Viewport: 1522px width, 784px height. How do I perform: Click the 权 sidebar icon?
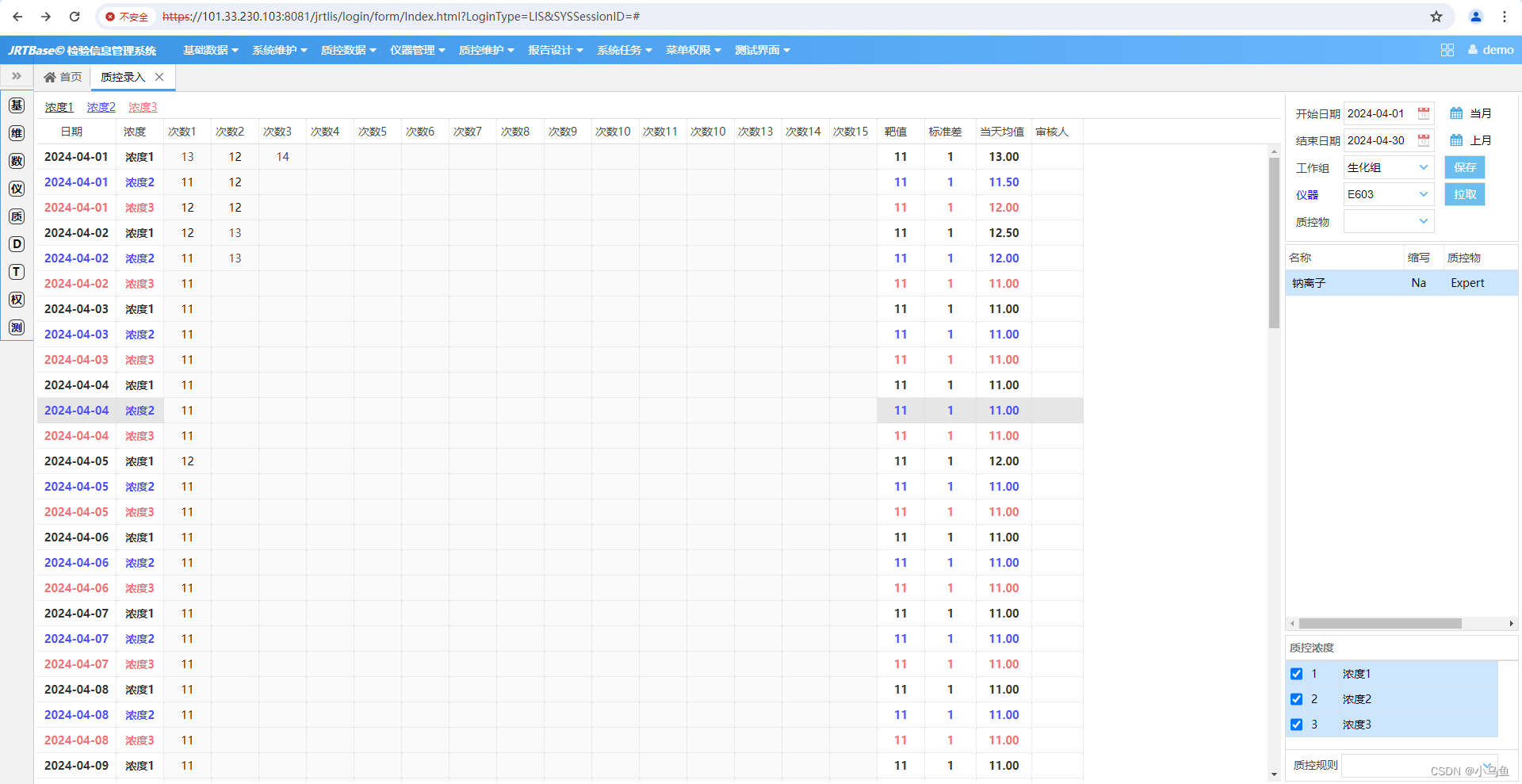17,300
